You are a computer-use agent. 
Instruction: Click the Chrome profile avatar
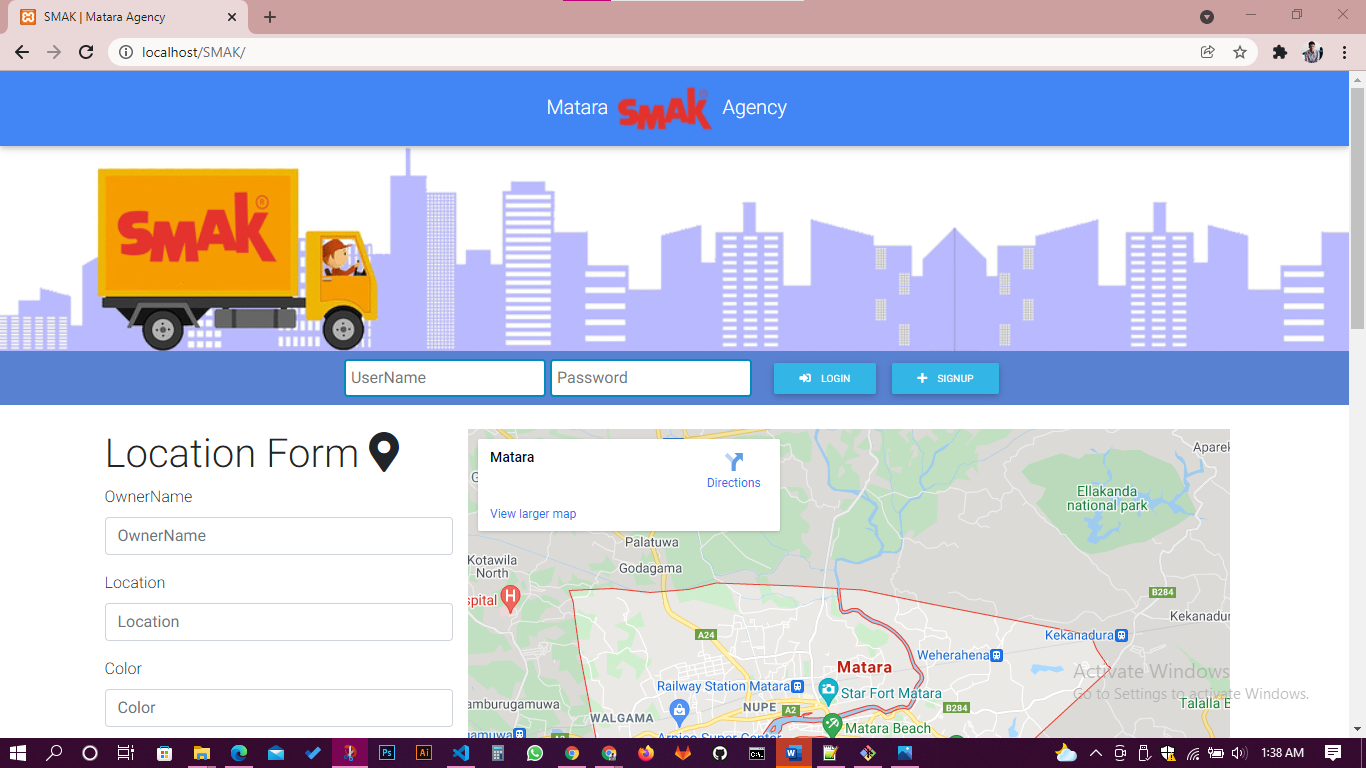point(1313,52)
